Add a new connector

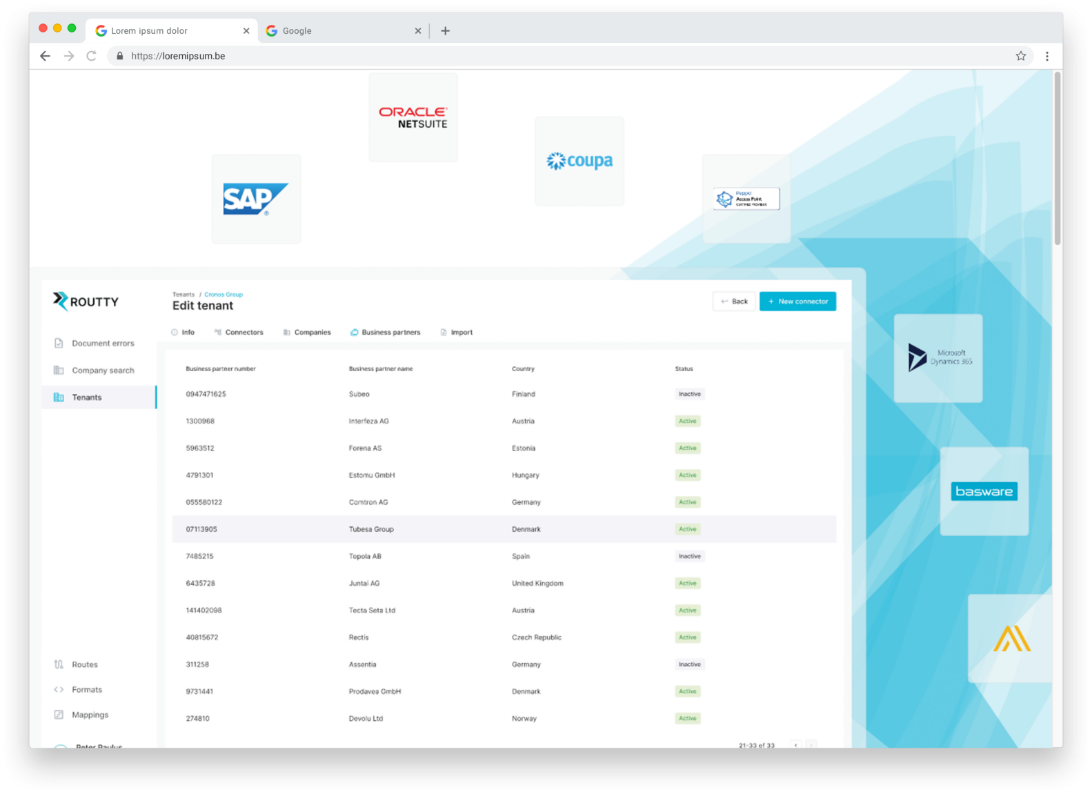coord(797,302)
